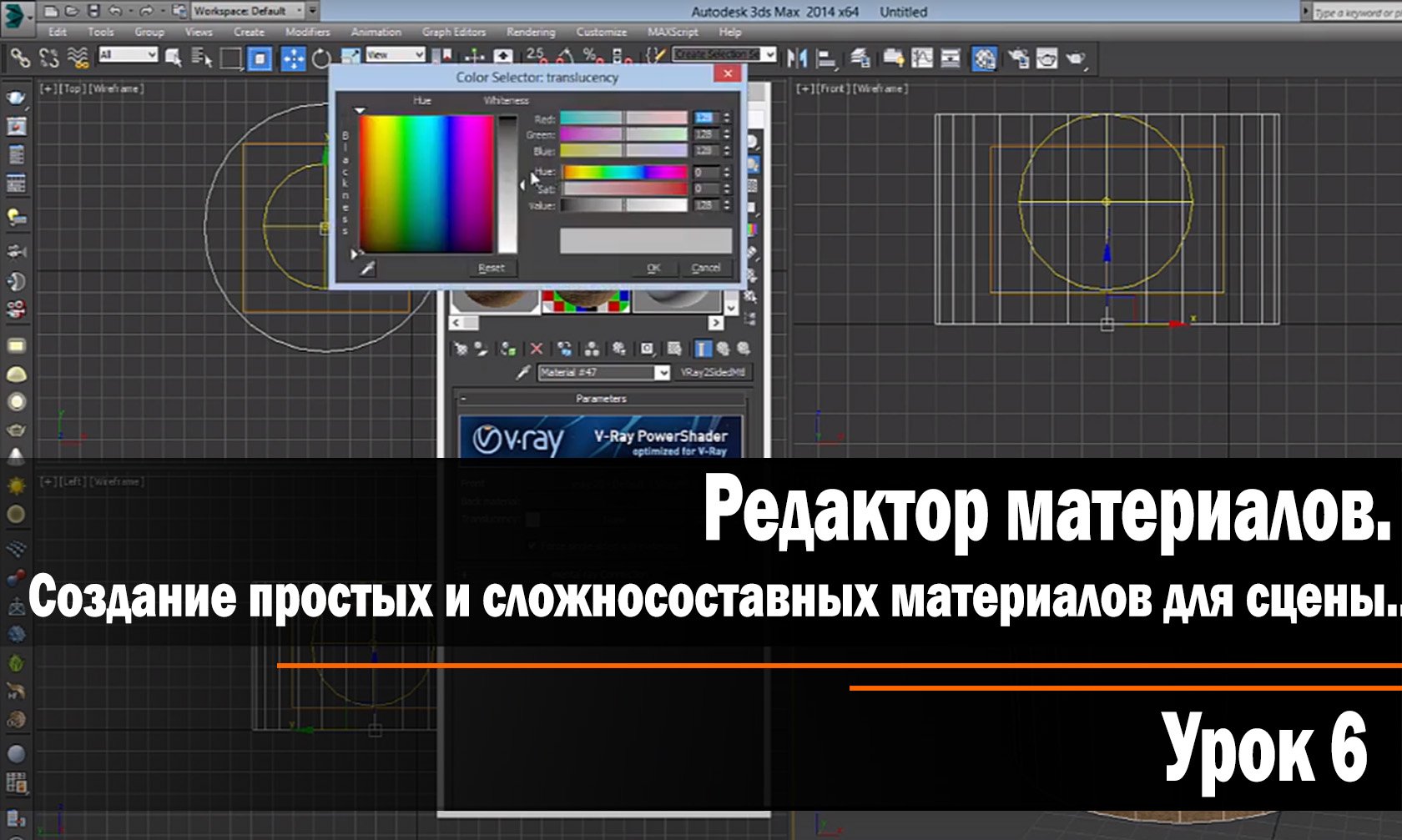Click the Save File icon in quick access
Screen dimensions: 1402x840
[x=94, y=12]
